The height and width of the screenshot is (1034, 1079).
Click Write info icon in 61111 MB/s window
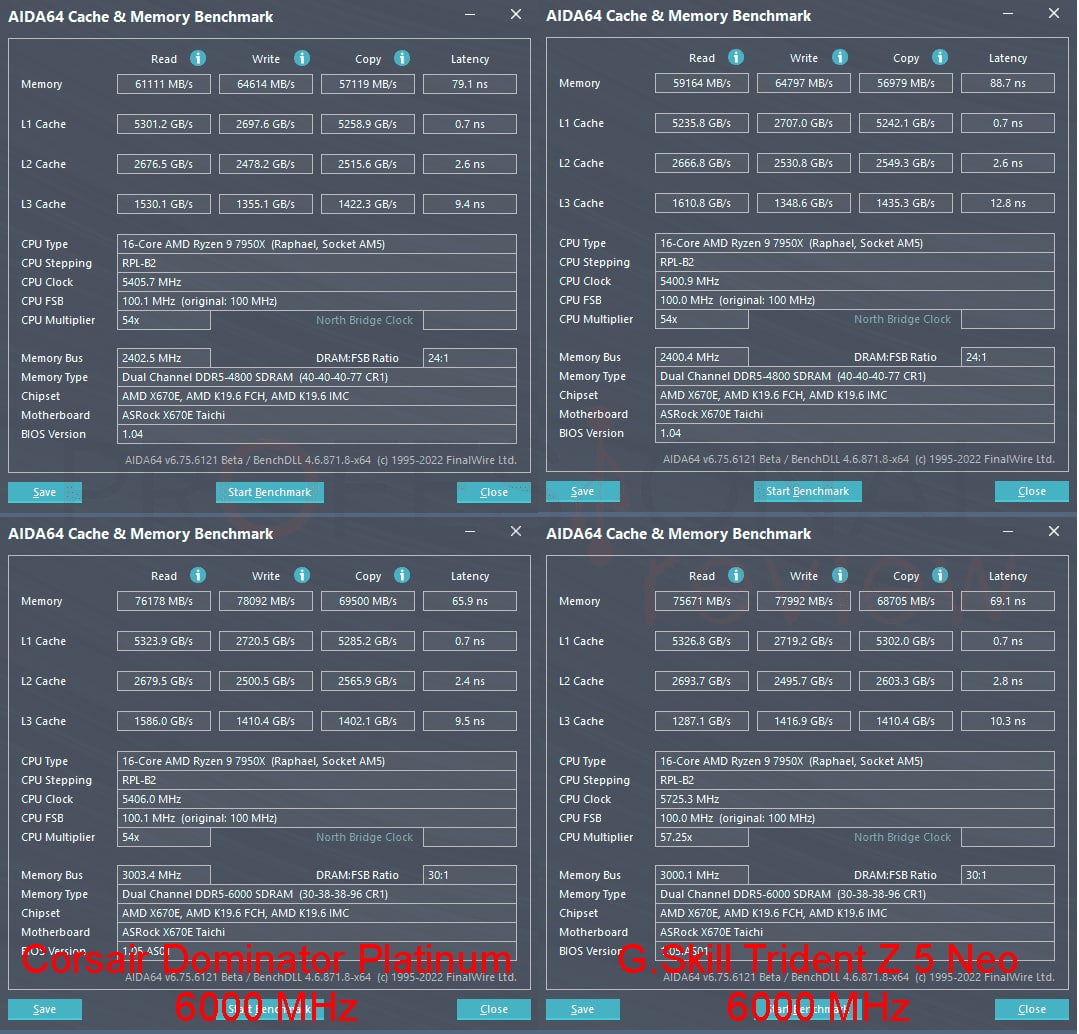[301, 58]
